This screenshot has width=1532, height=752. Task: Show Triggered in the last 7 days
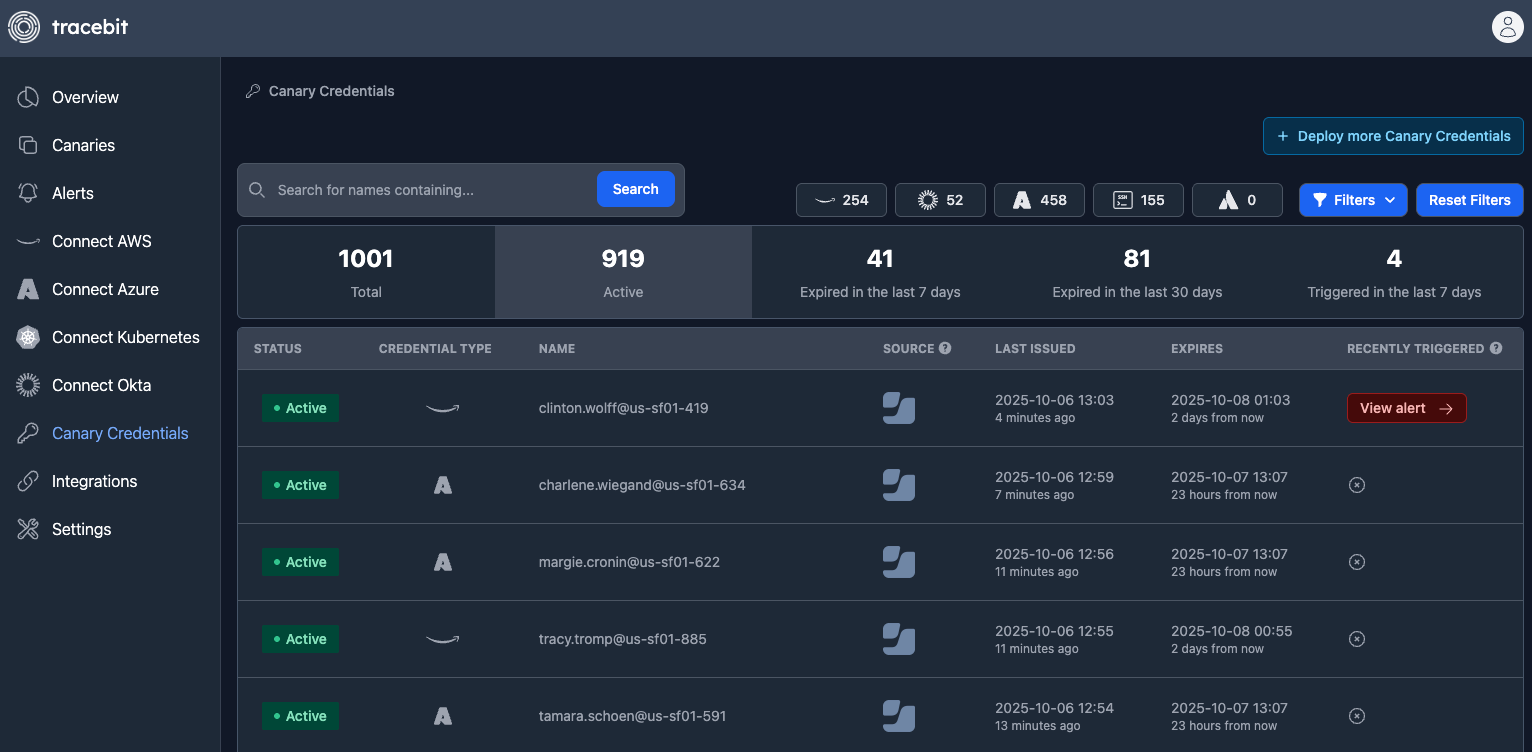click(1394, 272)
